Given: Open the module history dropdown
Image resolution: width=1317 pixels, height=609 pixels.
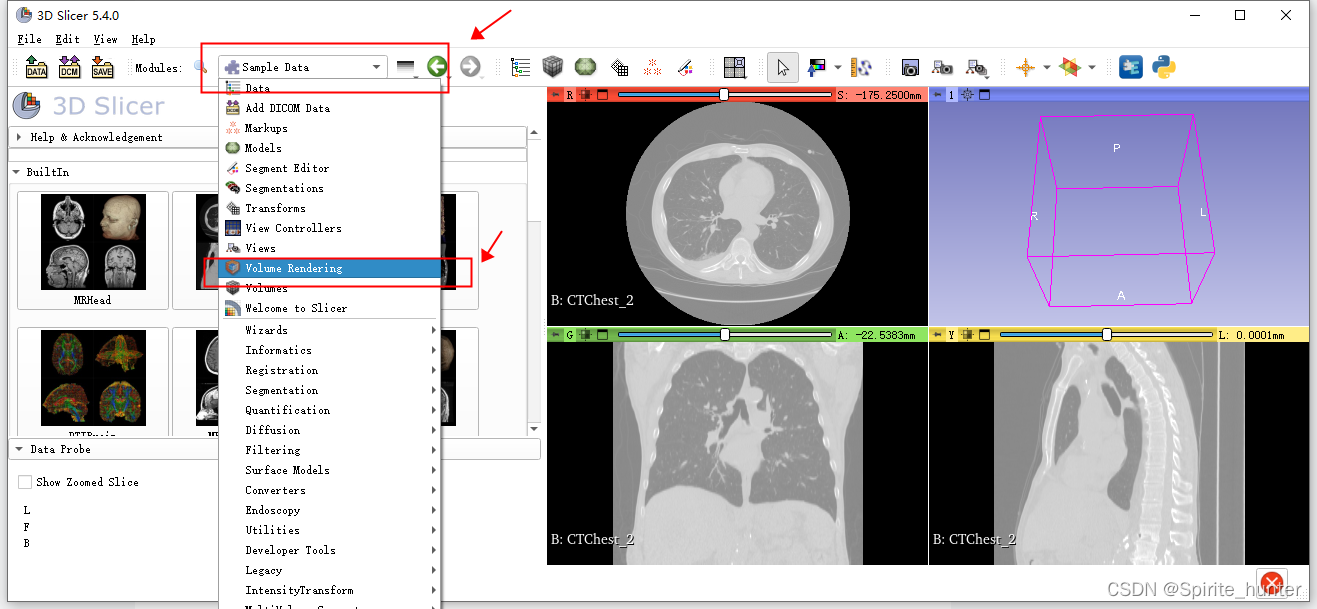Looking at the screenshot, I should (x=406, y=67).
